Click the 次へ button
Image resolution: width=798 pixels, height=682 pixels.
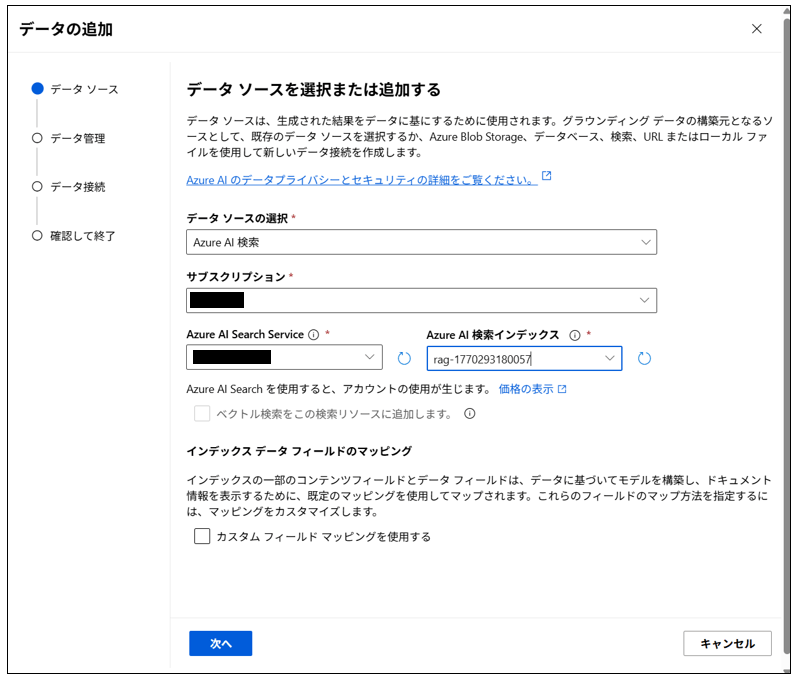pos(220,644)
